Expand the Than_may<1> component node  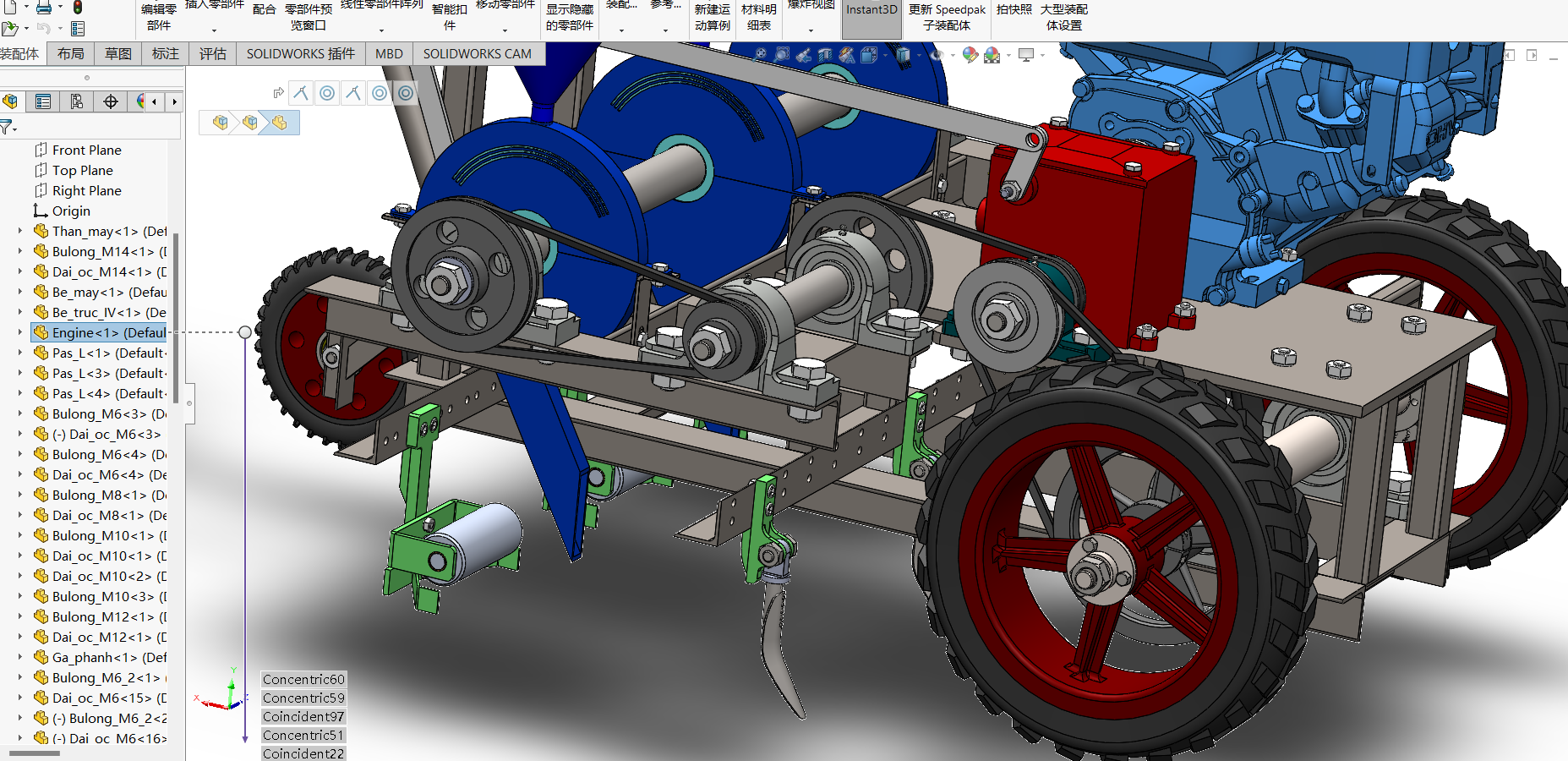coord(20,231)
